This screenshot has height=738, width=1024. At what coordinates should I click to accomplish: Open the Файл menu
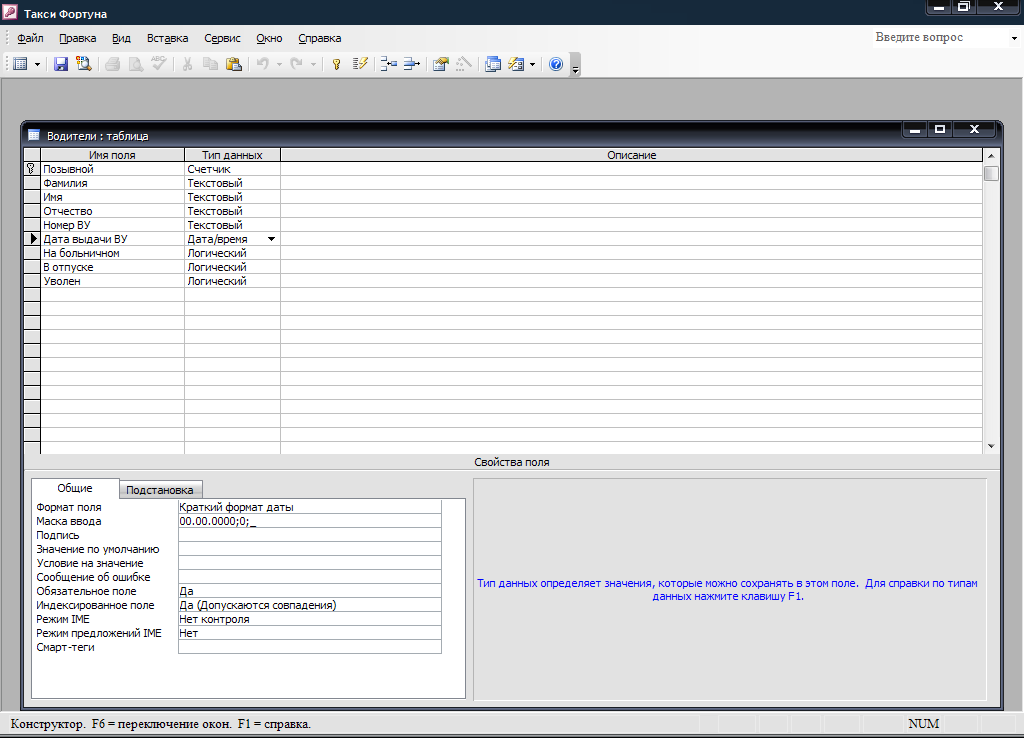(x=30, y=38)
